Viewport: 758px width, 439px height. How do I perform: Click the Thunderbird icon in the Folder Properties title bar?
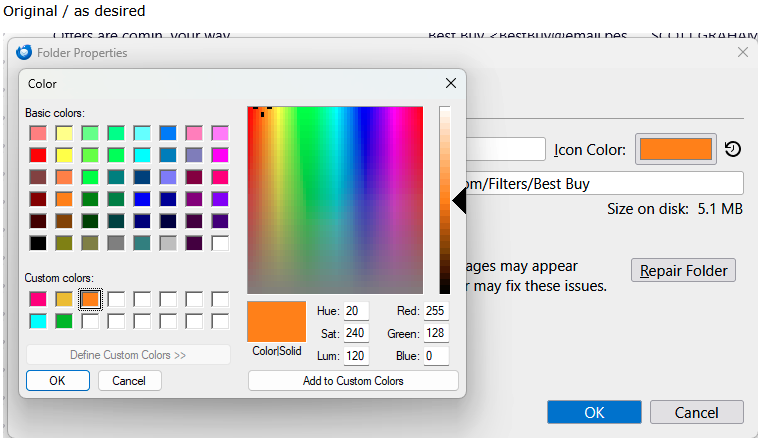(x=24, y=52)
